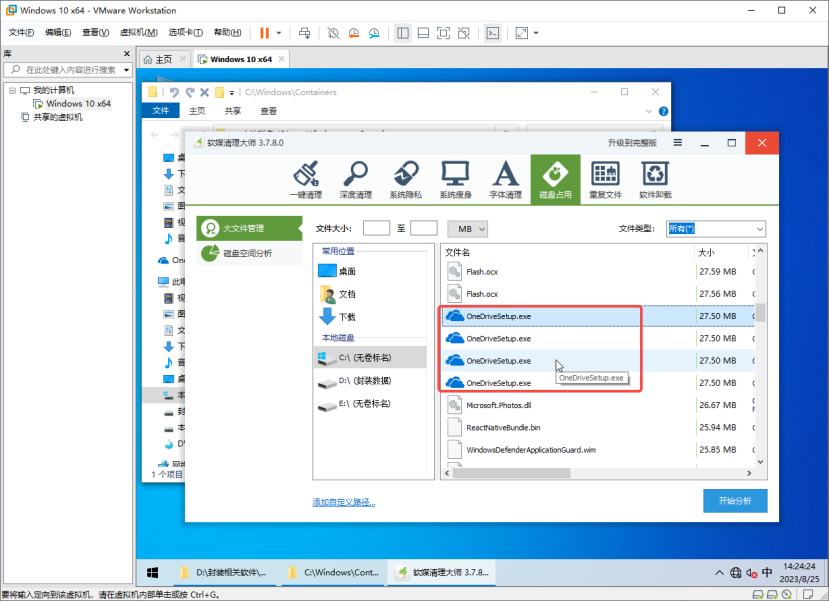
Task: Click the 添加自定义路径 link
Action: (x=344, y=502)
